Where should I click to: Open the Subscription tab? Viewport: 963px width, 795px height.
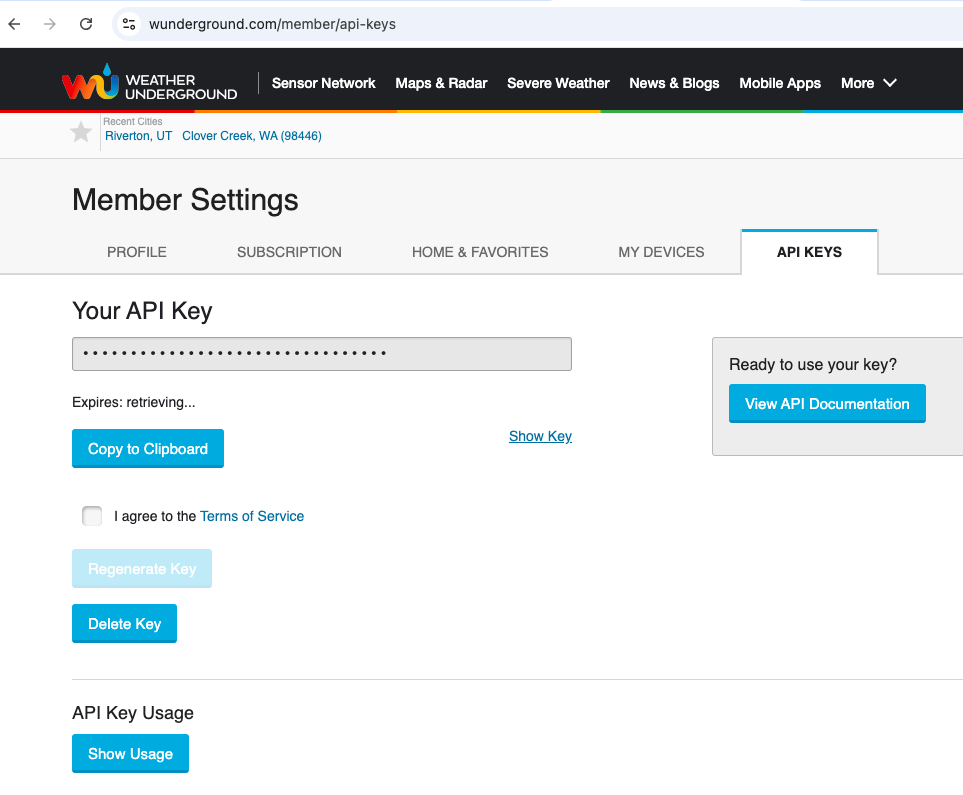(x=289, y=252)
